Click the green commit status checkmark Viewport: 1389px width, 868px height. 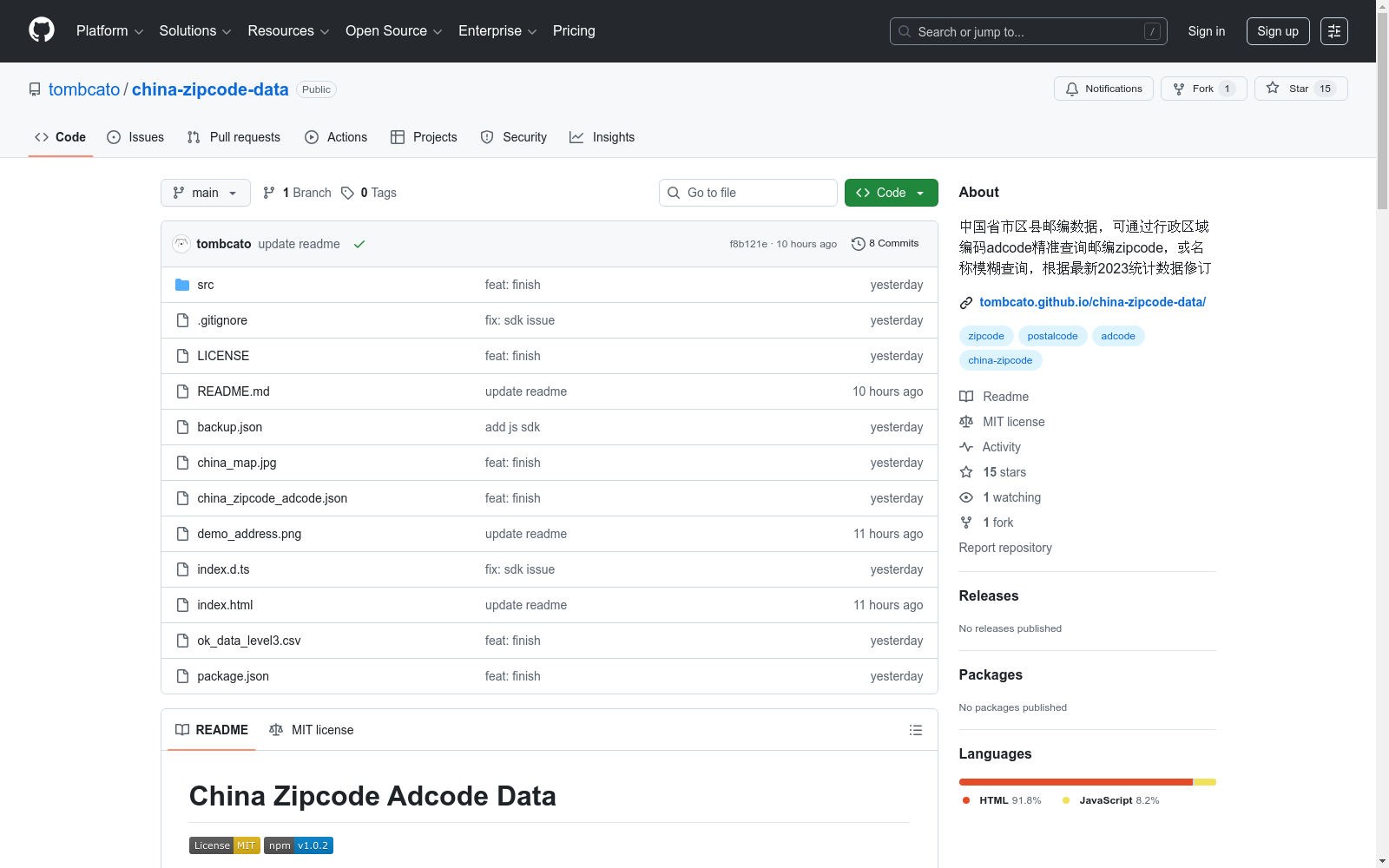click(359, 244)
